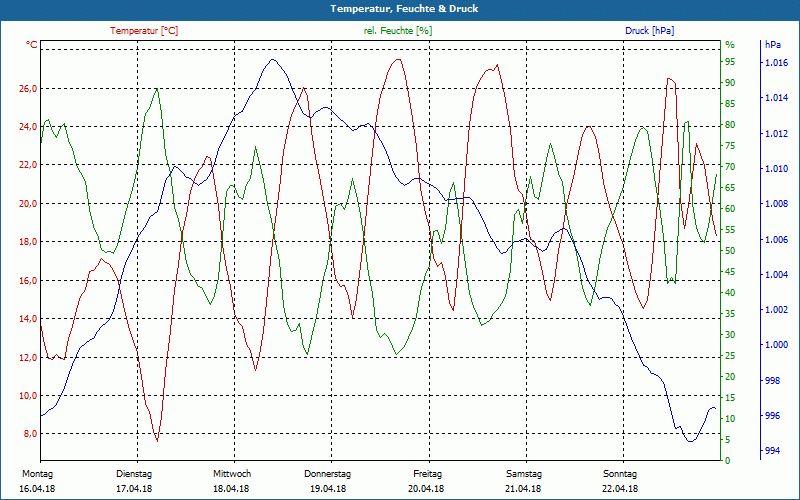Click the 12,0 temperature axis value
The width and height of the screenshot is (800, 500).
[29, 358]
